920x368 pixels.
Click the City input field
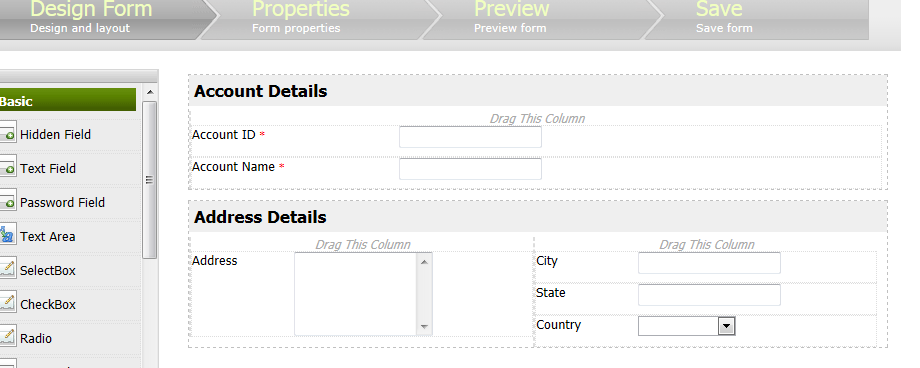click(x=709, y=263)
